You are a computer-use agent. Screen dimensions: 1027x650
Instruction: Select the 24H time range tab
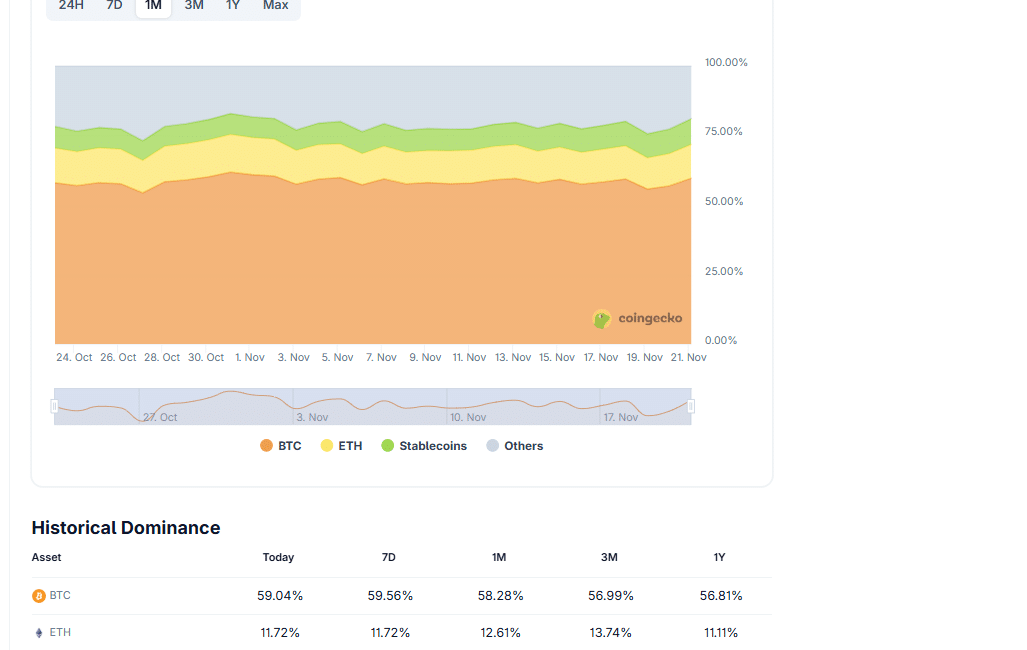pos(71,6)
